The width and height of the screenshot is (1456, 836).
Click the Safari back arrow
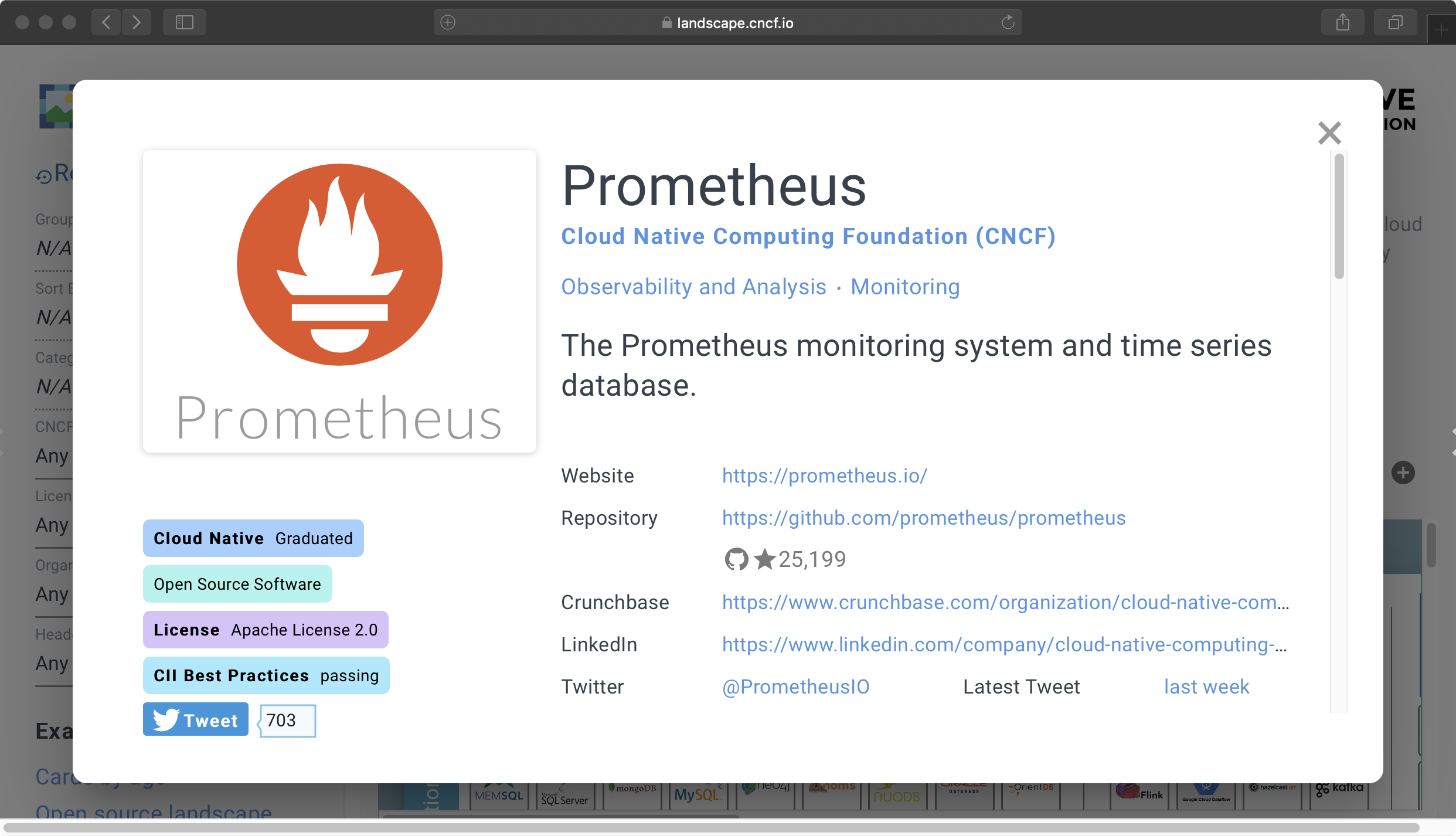pos(106,22)
